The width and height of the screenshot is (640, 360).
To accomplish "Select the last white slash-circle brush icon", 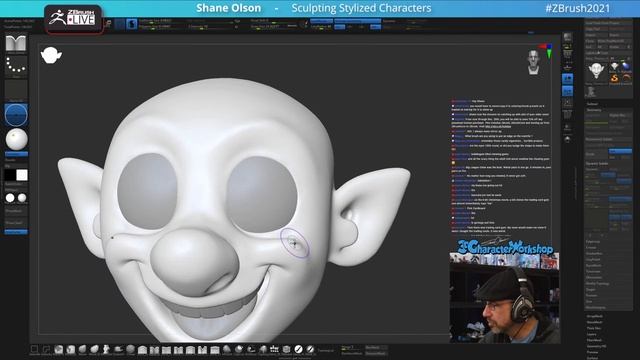I will pyautogui.click(x=310, y=349).
